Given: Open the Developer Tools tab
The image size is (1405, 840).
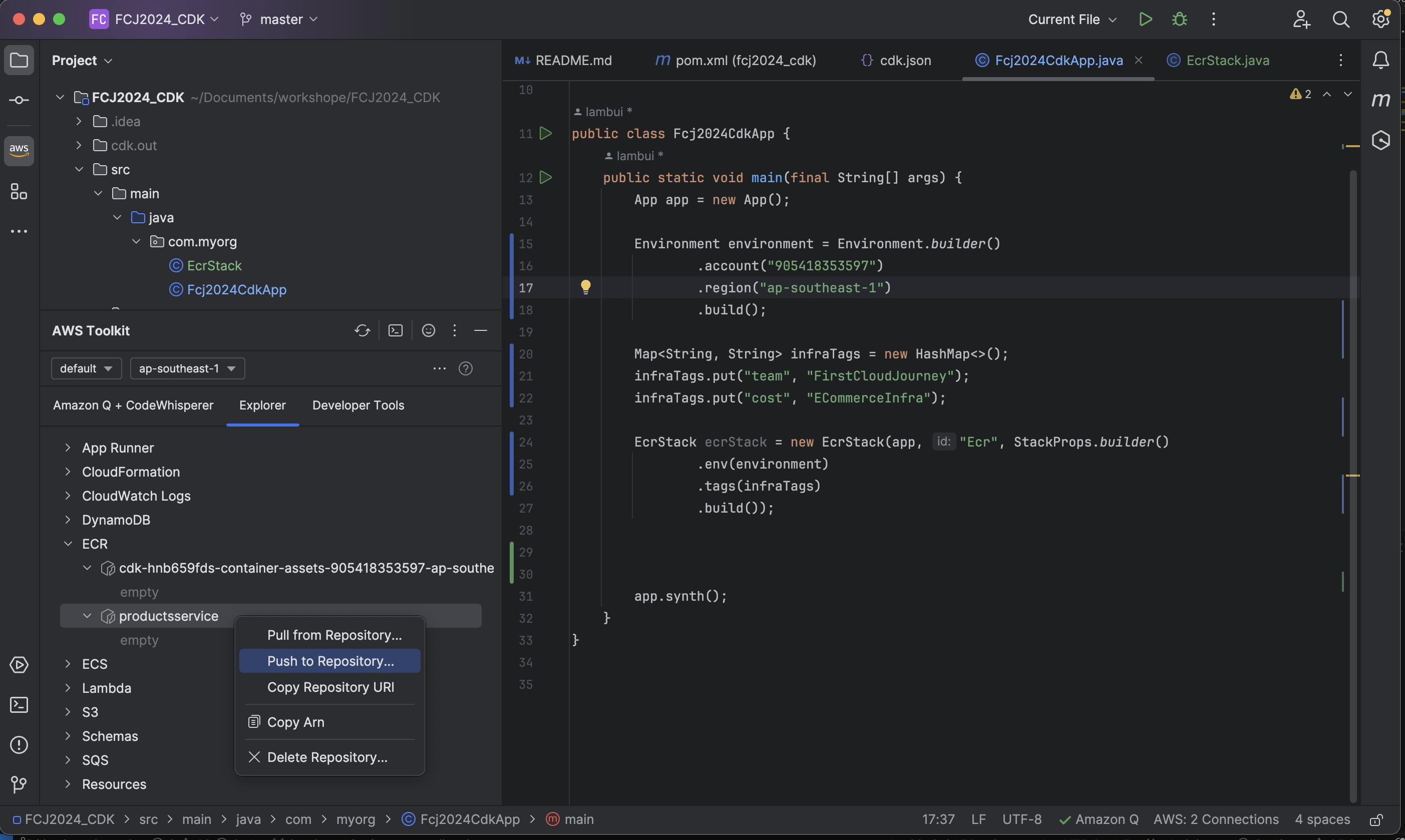Looking at the screenshot, I should [x=358, y=405].
